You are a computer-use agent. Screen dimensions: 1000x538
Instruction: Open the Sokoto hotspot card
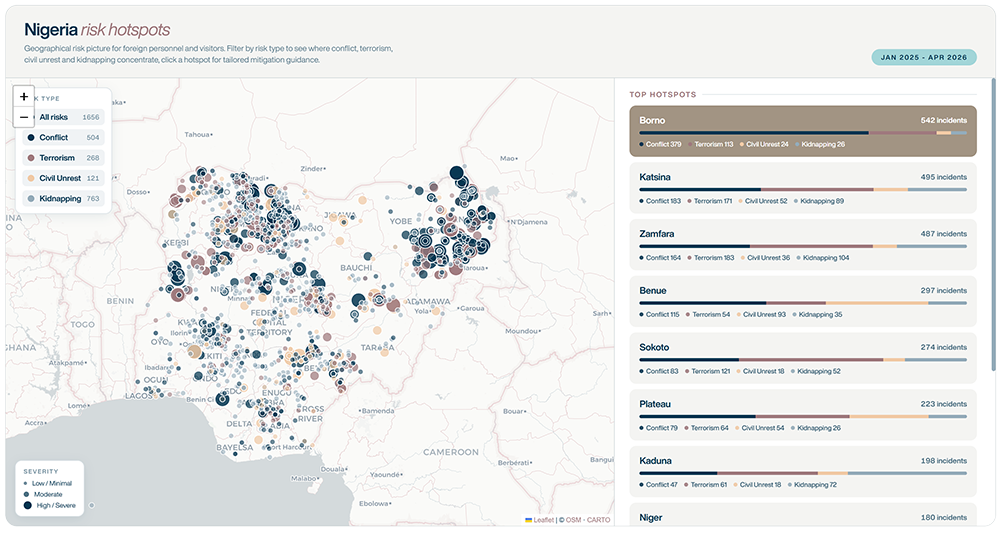(802, 358)
